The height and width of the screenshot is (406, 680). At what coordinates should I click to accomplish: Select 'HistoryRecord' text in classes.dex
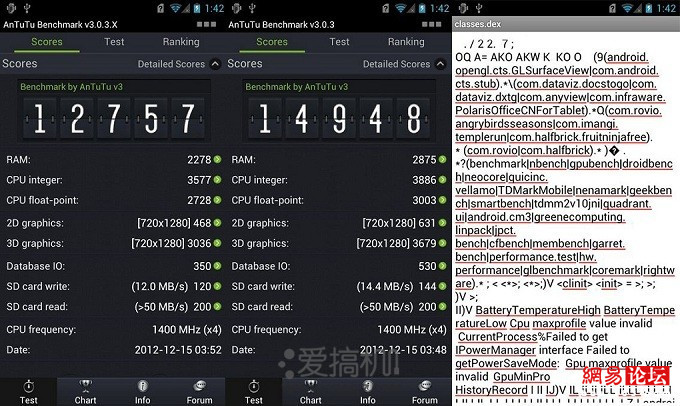[x=491, y=390]
